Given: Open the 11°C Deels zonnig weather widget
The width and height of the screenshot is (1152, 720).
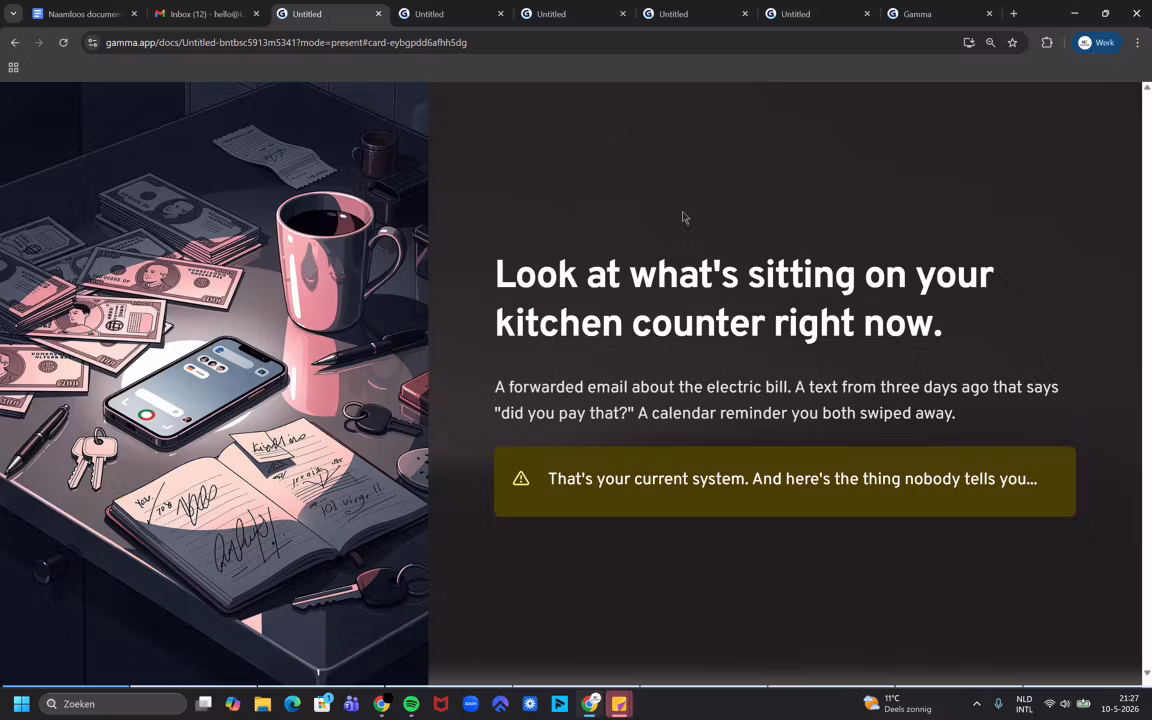Looking at the screenshot, I should coord(898,704).
